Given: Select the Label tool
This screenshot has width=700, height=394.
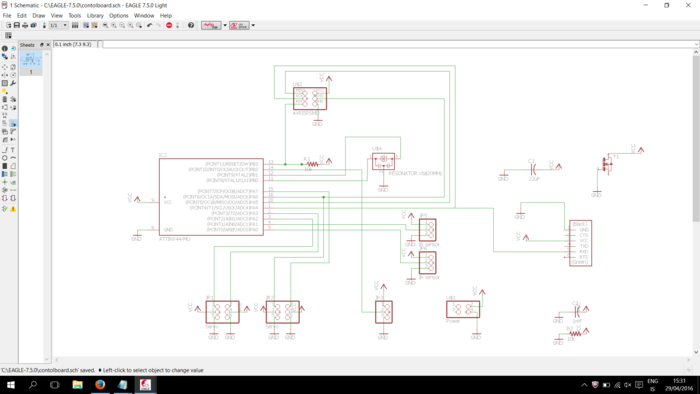Looking at the screenshot, I should click(13, 182).
